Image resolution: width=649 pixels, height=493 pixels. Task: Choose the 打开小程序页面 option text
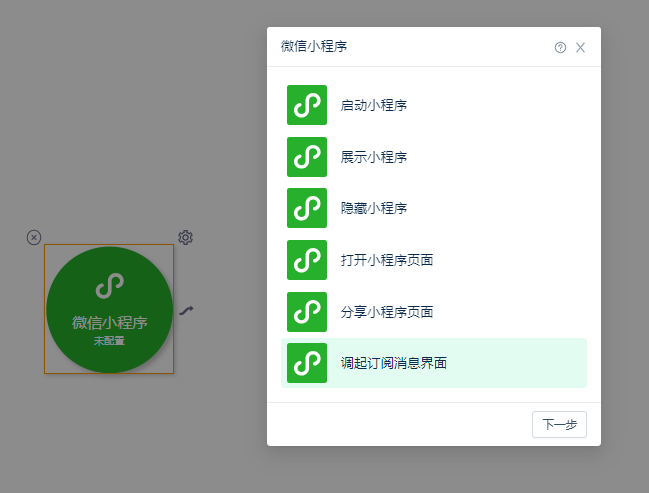point(387,260)
